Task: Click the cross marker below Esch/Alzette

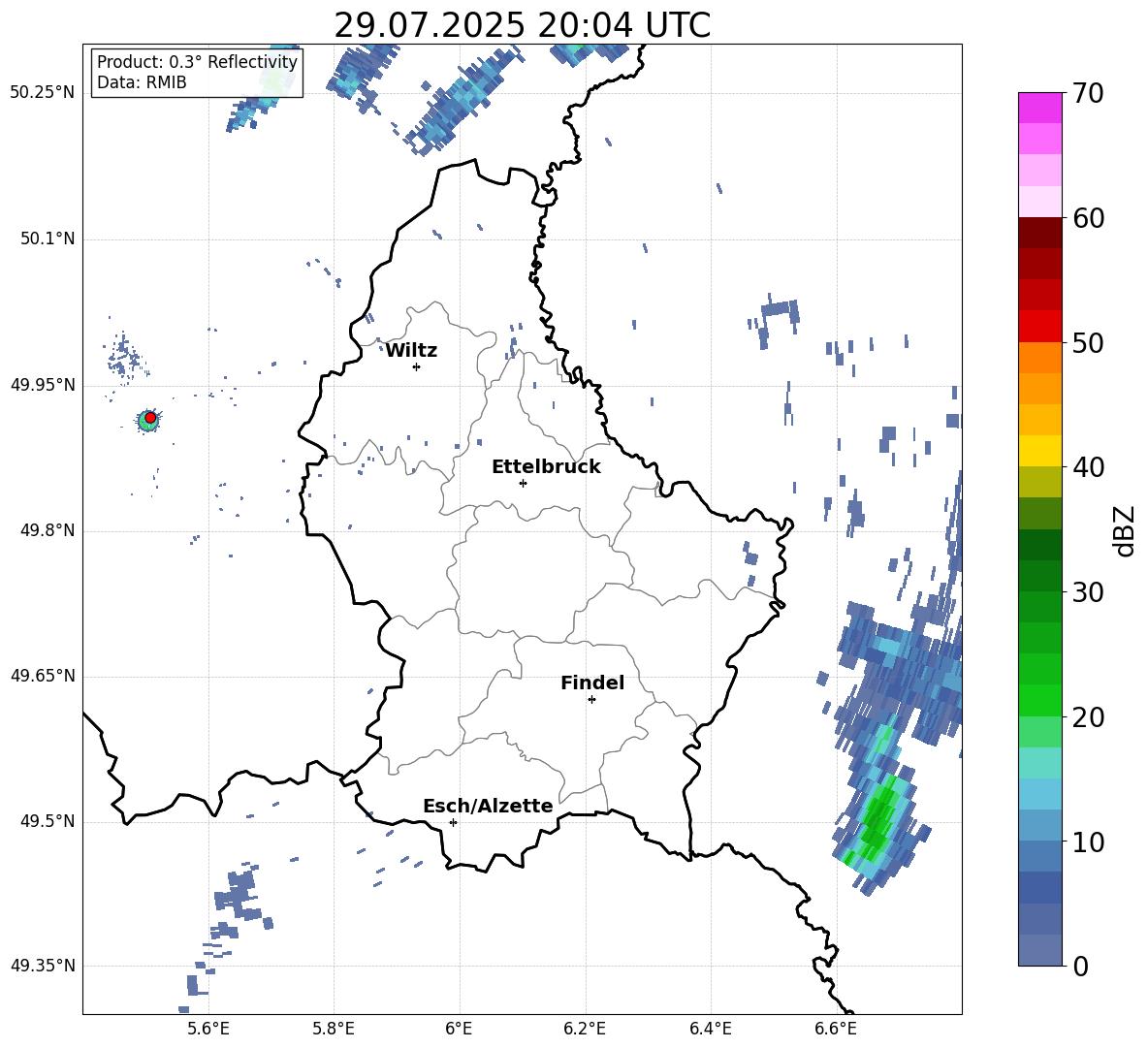Action: tap(453, 822)
